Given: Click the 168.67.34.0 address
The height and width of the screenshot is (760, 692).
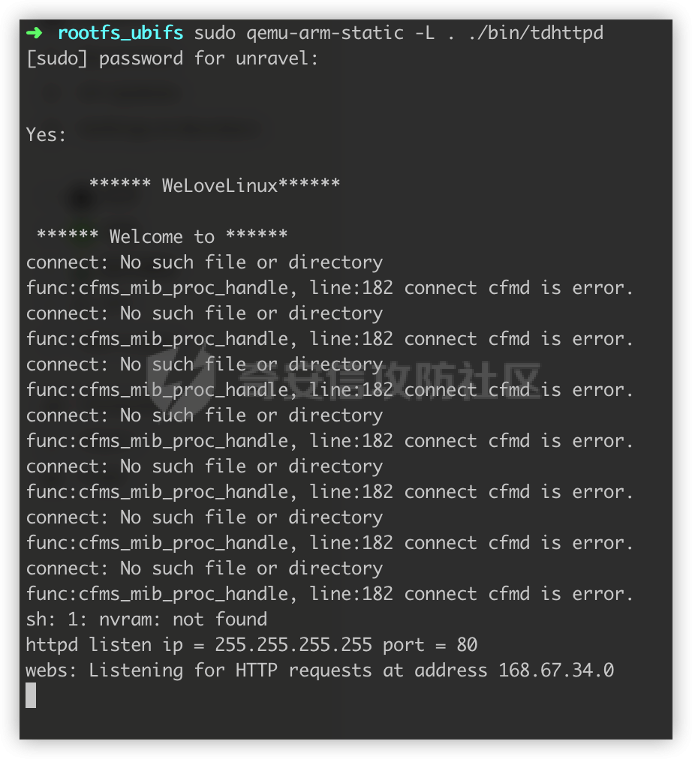Looking at the screenshot, I should pos(556,670).
